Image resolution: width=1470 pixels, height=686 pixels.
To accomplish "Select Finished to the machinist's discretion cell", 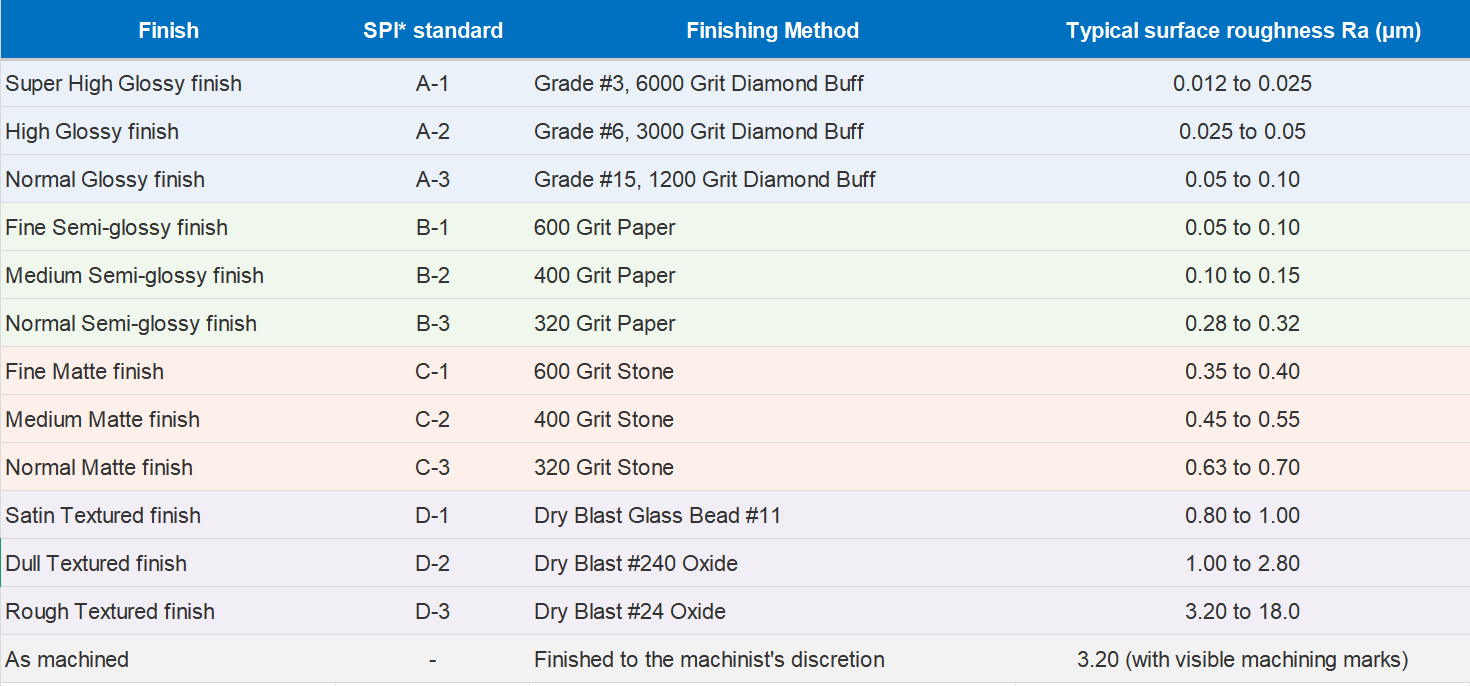I will pos(709,660).
